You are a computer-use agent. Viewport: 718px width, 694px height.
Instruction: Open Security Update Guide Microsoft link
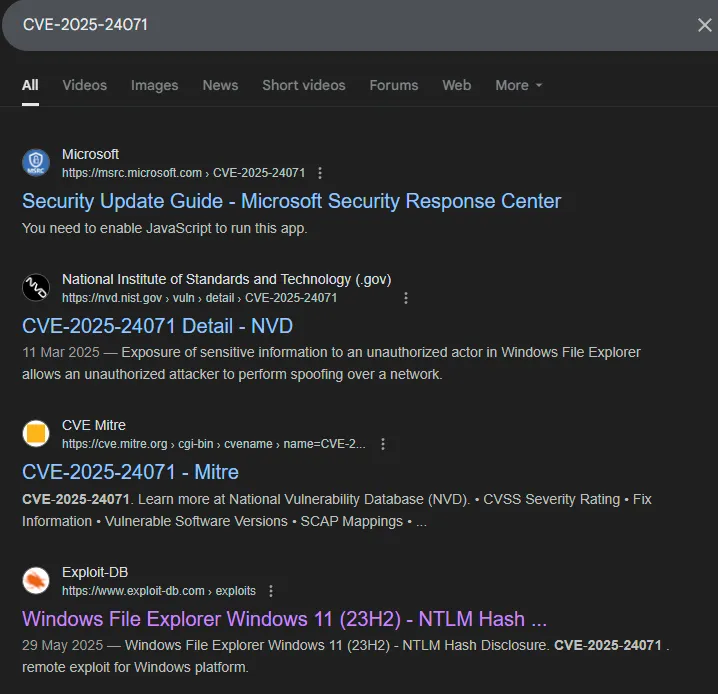(x=291, y=201)
